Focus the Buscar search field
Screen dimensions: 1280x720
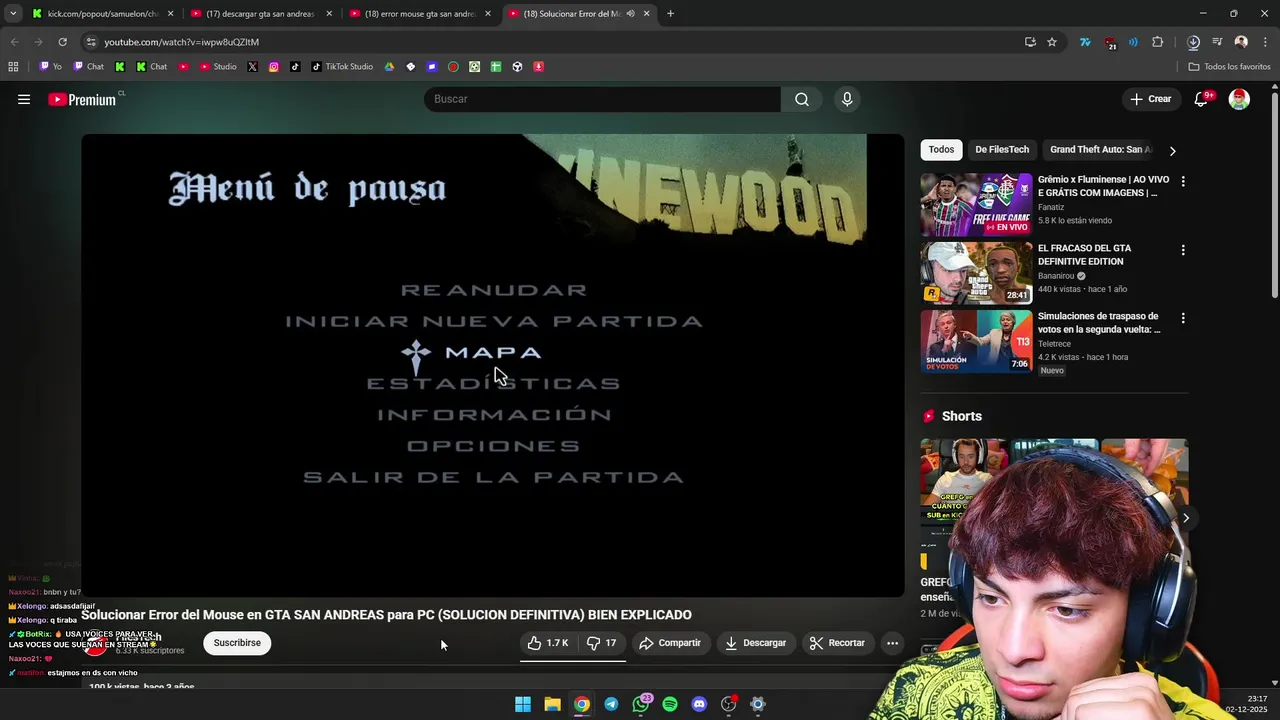[x=602, y=99]
